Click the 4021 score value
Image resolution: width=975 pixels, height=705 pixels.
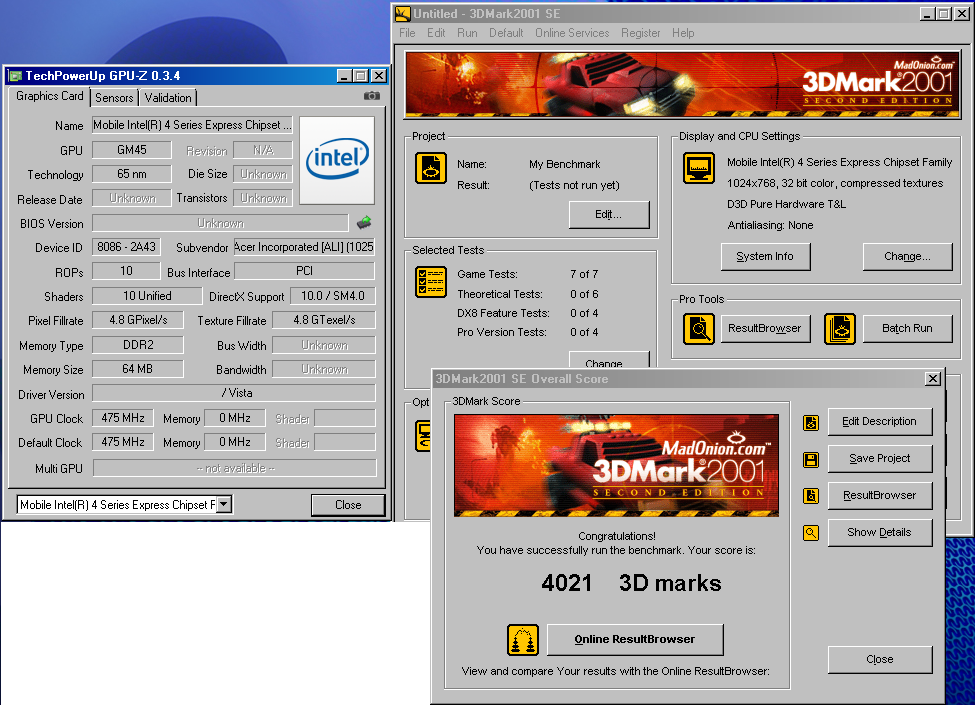[566, 583]
